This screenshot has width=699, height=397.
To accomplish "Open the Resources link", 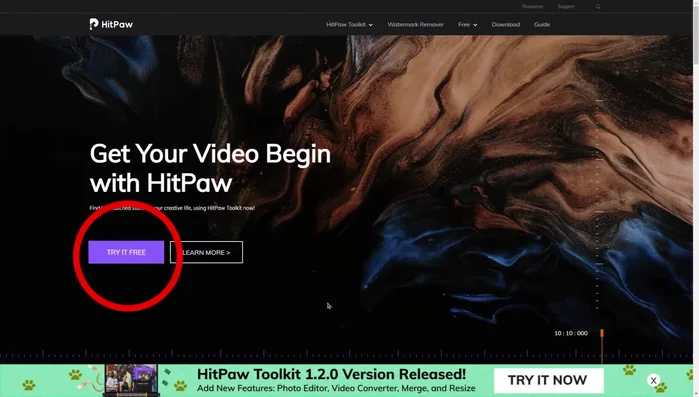I will 533,7.
